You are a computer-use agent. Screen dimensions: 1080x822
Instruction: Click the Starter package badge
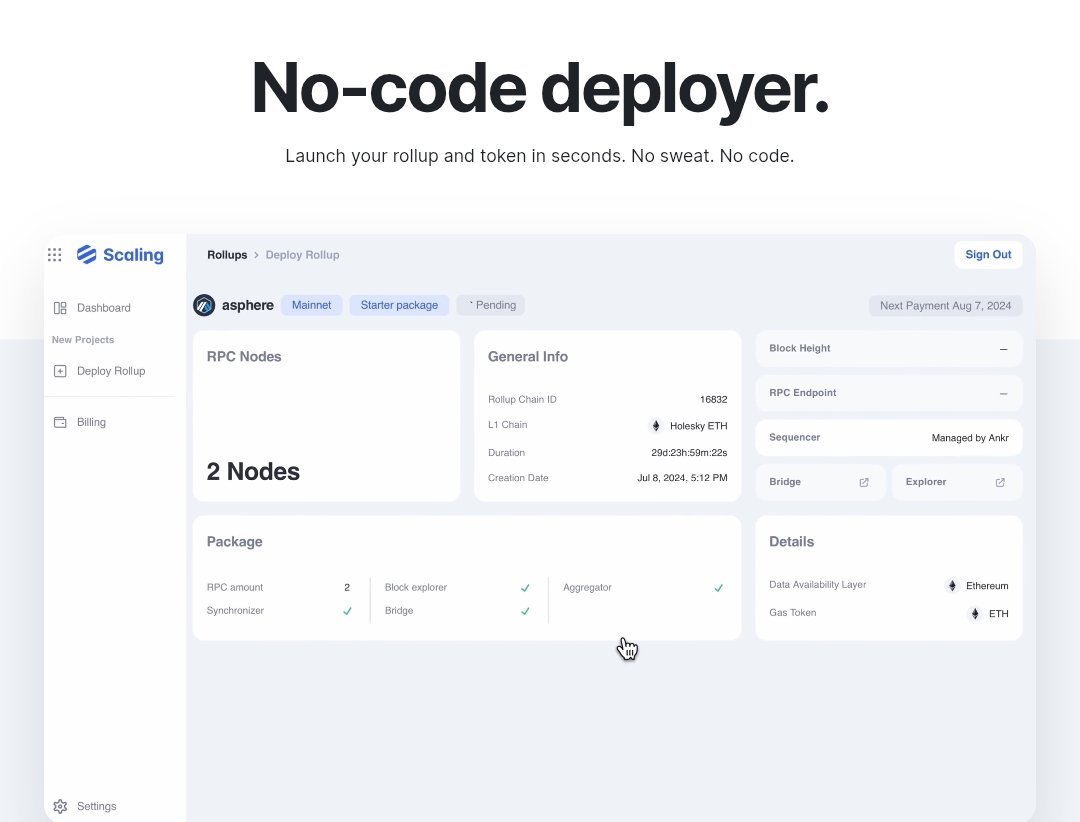(x=399, y=305)
